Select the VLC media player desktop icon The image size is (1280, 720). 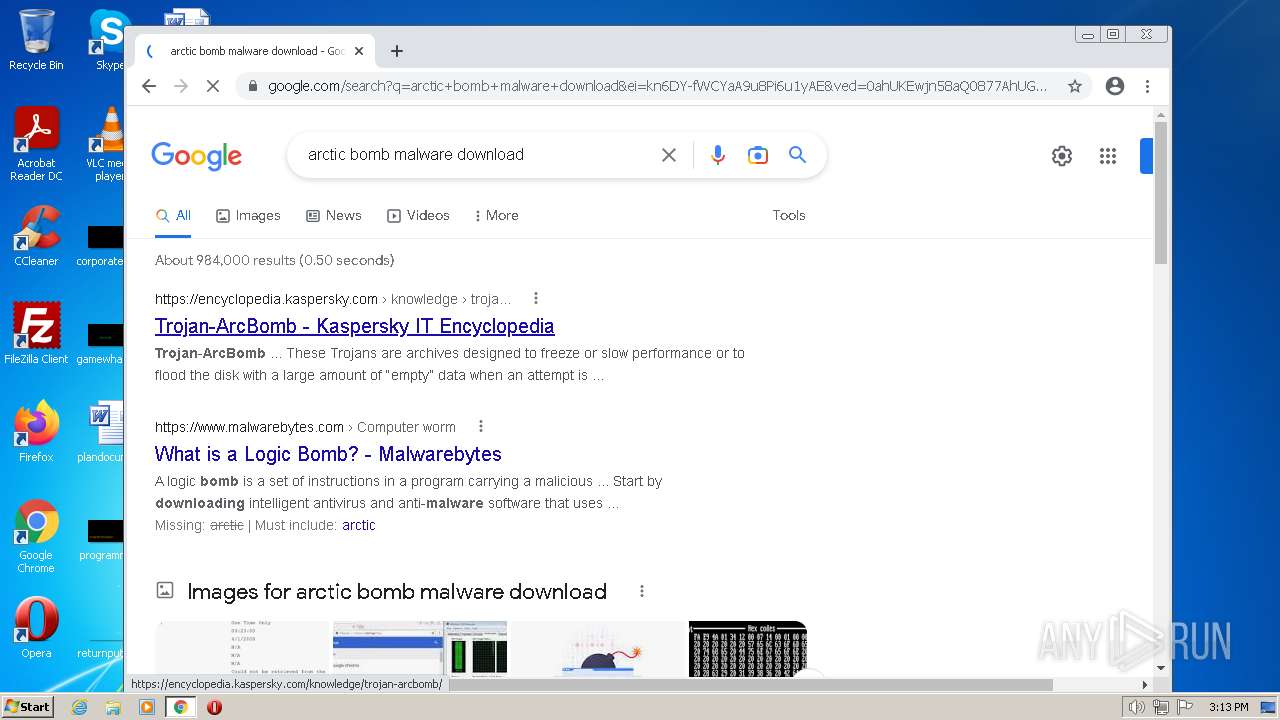pos(104,144)
